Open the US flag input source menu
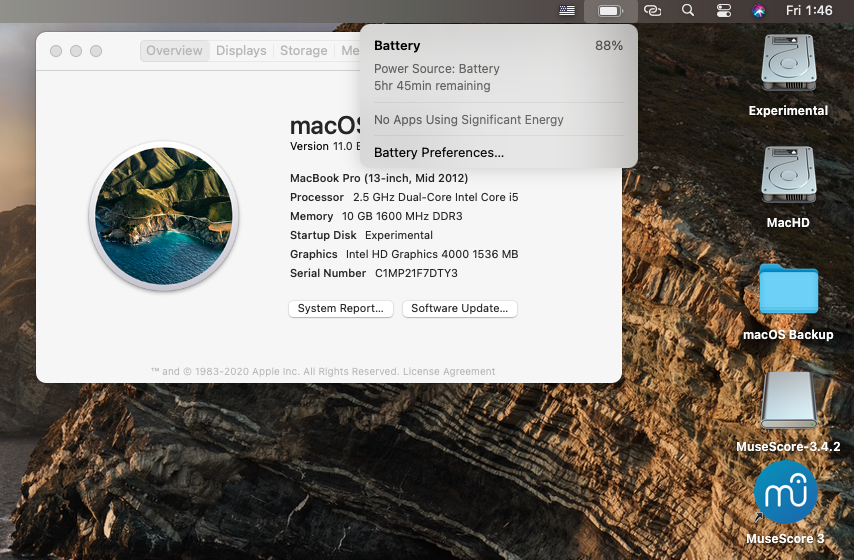The height and width of the screenshot is (560, 854). point(566,10)
